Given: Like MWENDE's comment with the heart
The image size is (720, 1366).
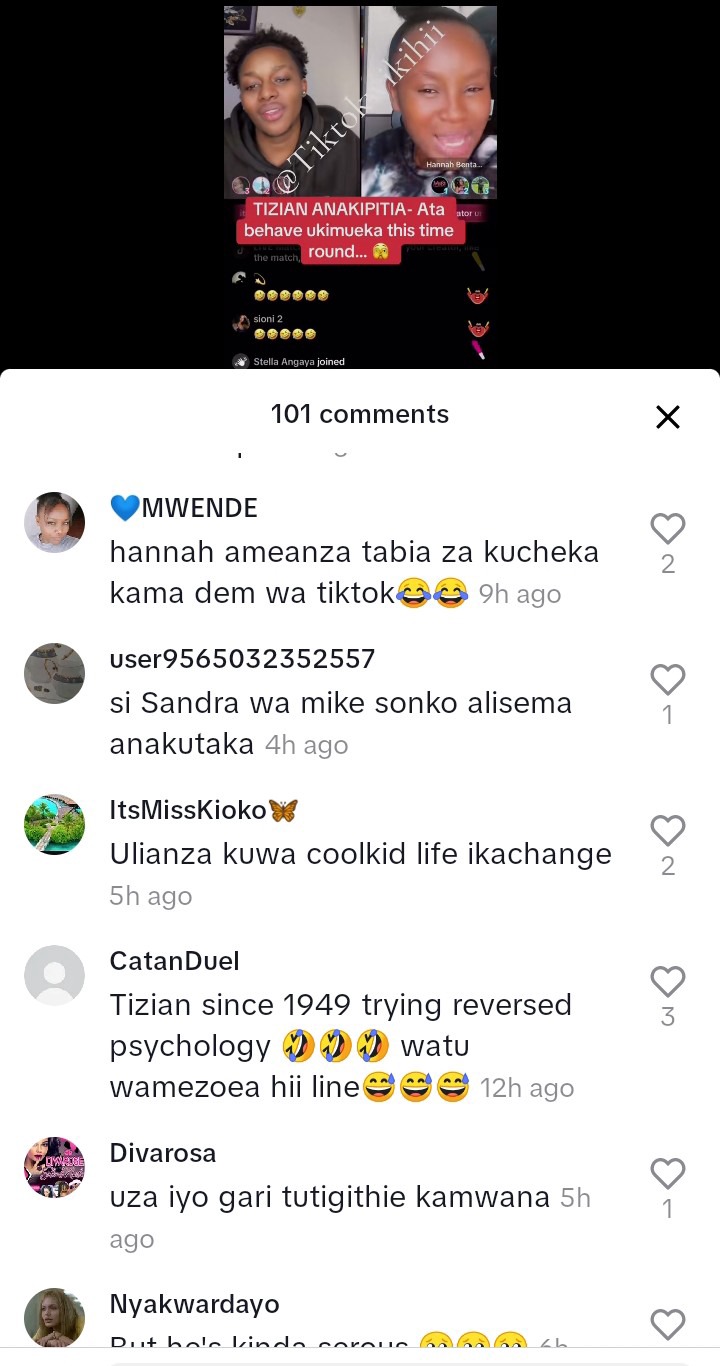Looking at the screenshot, I should [x=667, y=528].
